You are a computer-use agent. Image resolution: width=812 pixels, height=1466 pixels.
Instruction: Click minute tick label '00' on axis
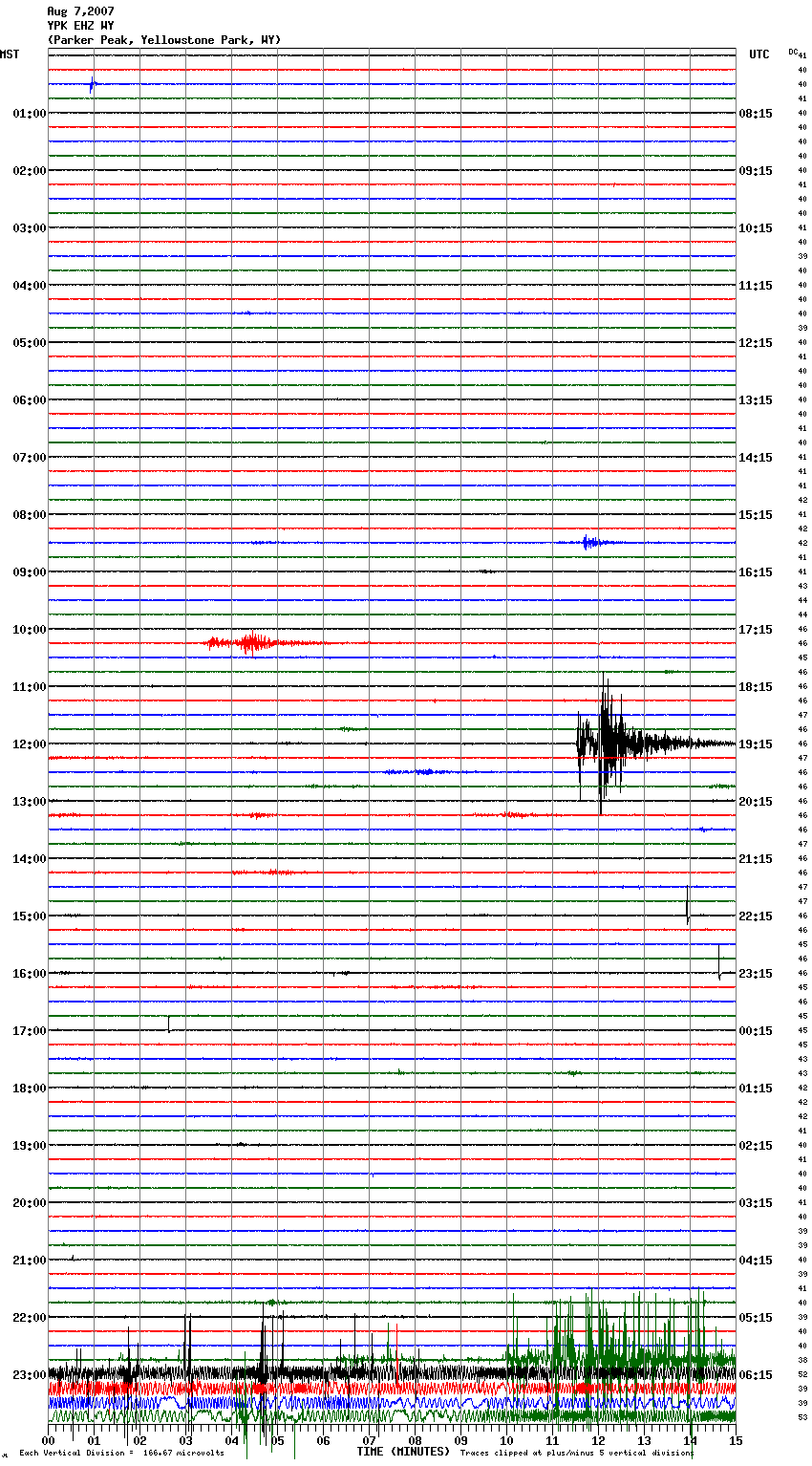coord(48,1440)
